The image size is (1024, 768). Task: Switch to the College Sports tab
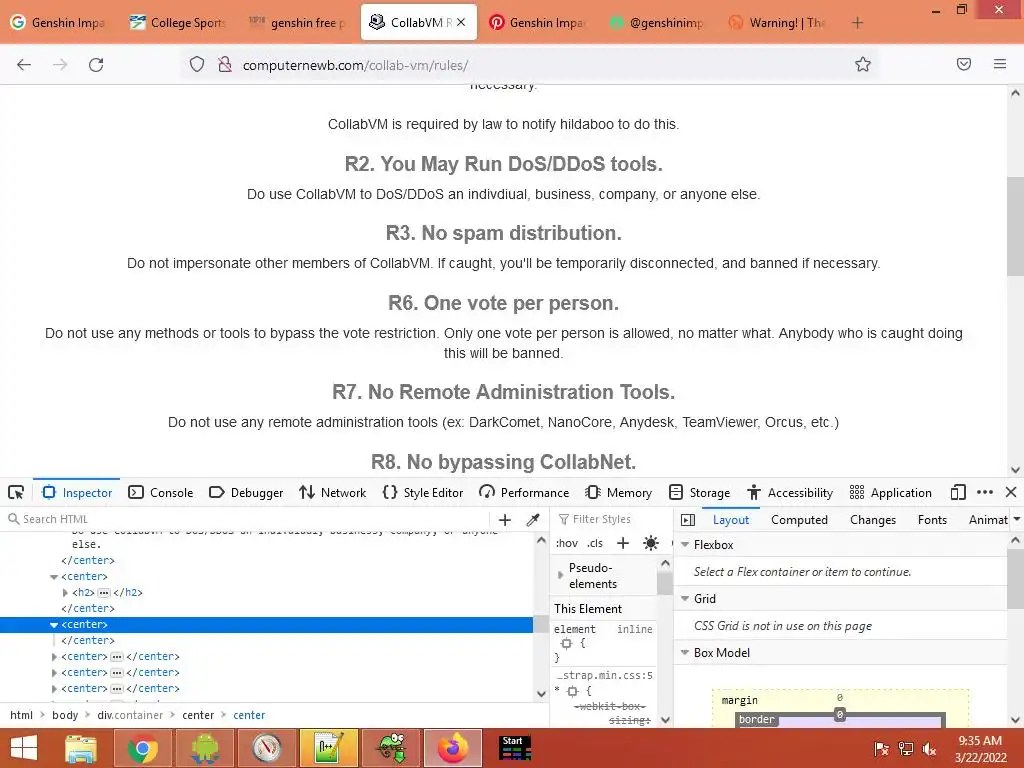point(178,23)
